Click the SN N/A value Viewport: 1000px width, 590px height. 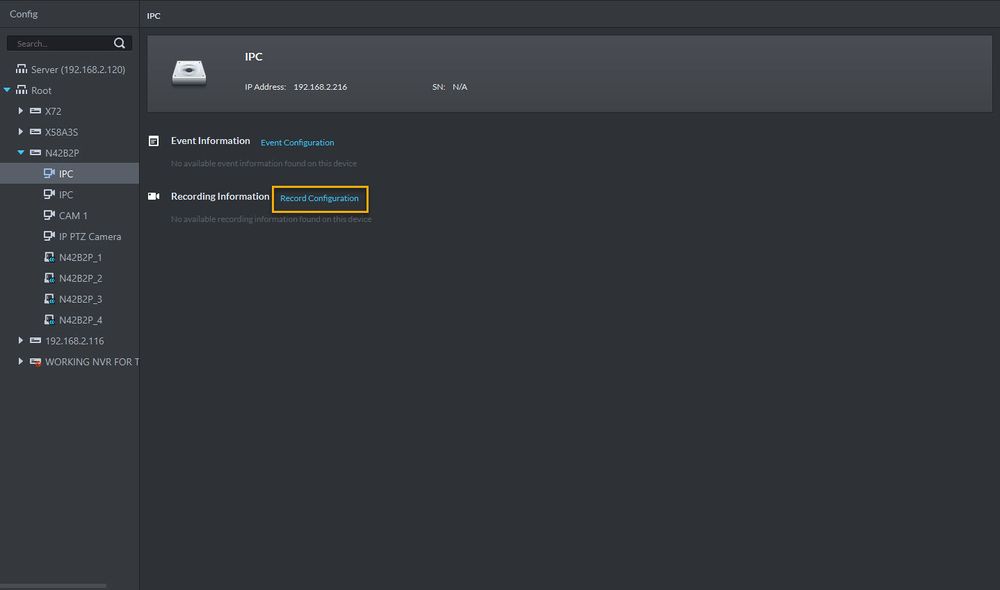(x=460, y=87)
